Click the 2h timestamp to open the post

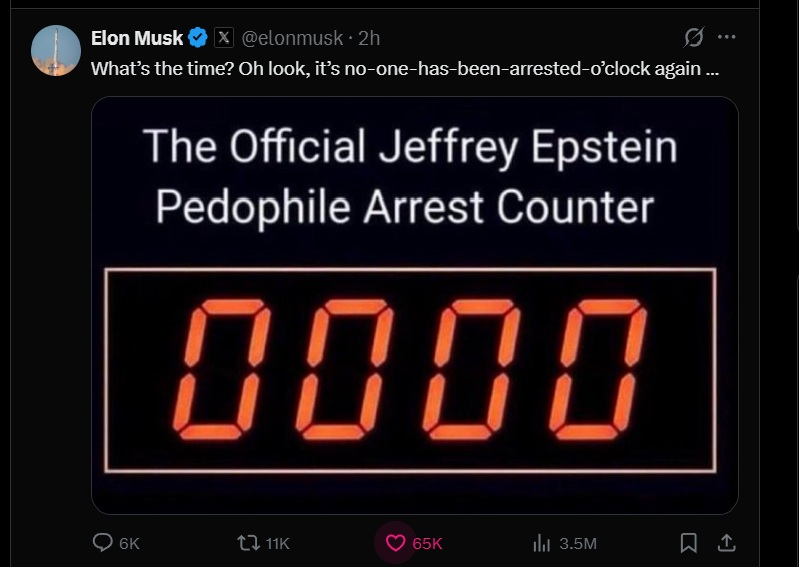[x=369, y=38]
